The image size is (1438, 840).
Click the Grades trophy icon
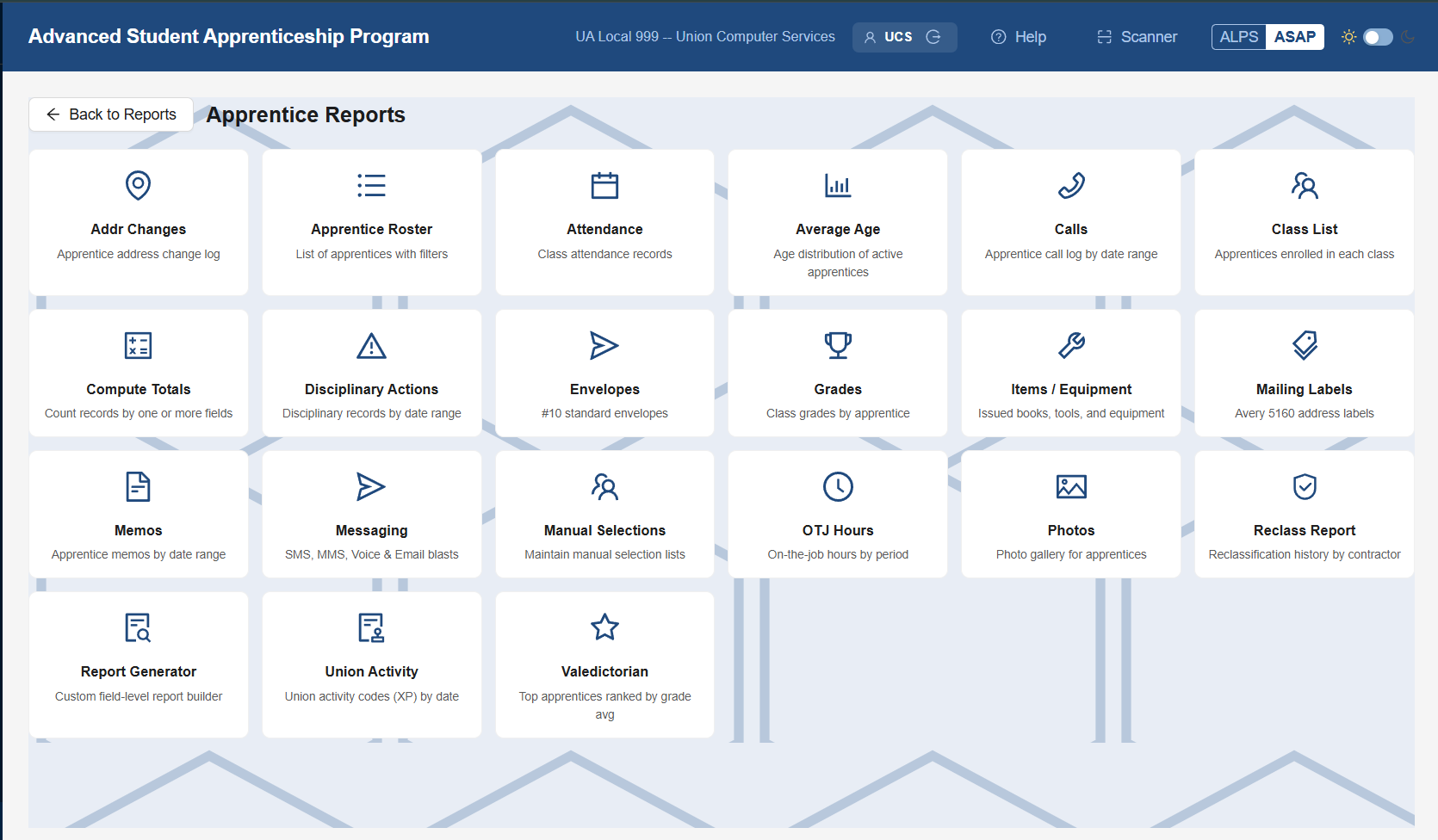(838, 345)
